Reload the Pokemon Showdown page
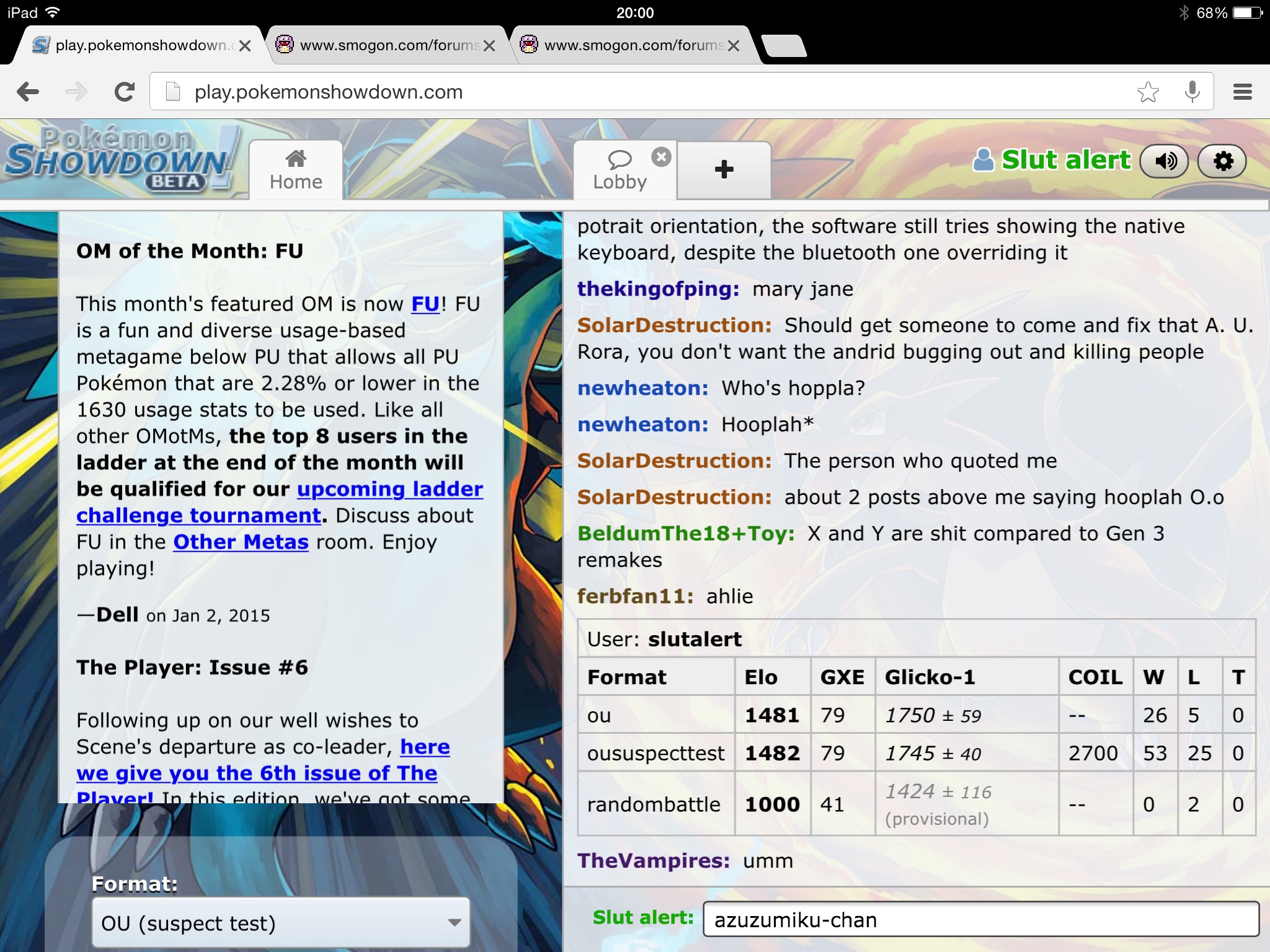The height and width of the screenshot is (952, 1270). tap(125, 92)
